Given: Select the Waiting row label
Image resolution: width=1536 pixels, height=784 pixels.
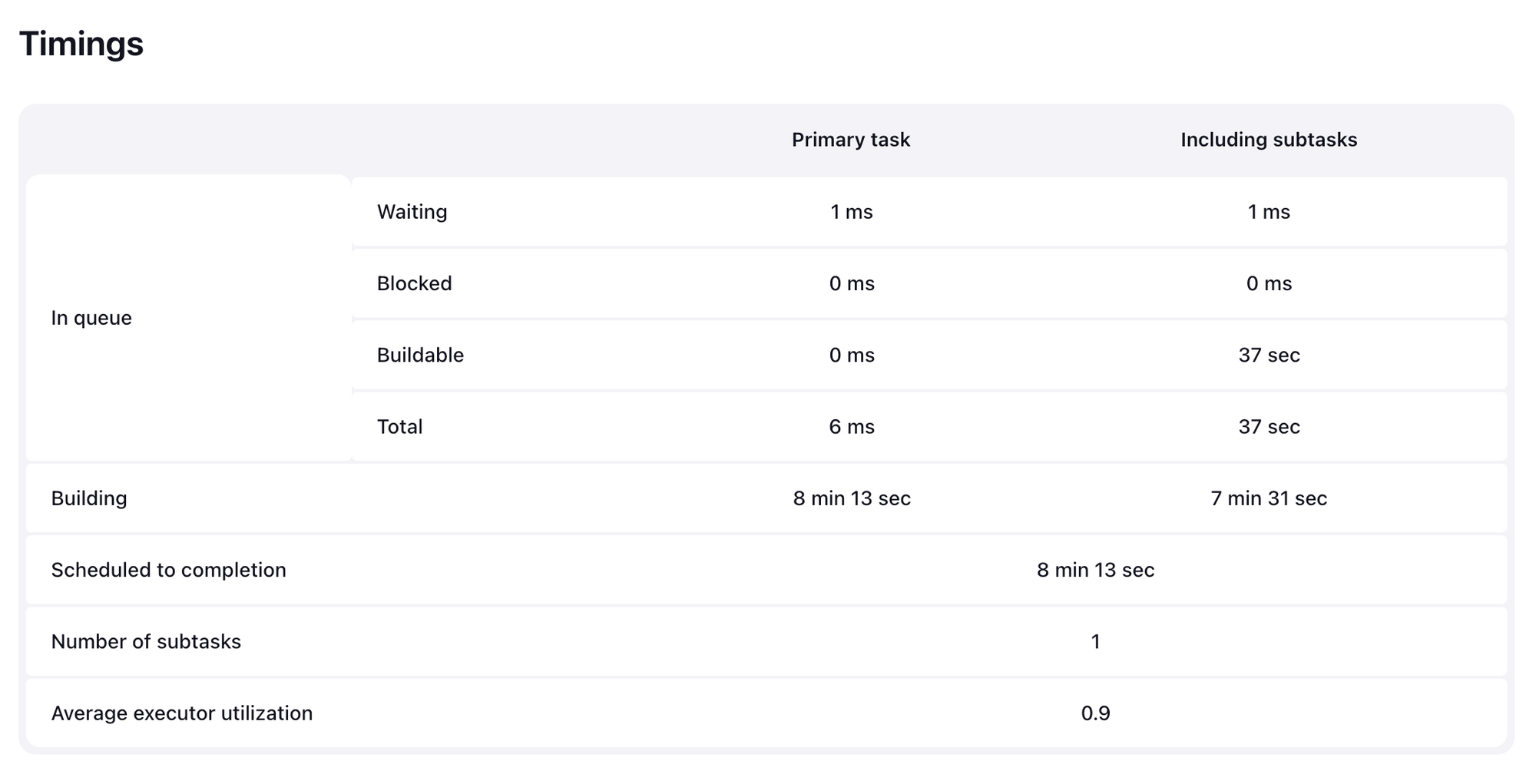Looking at the screenshot, I should (x=412, y=212).
